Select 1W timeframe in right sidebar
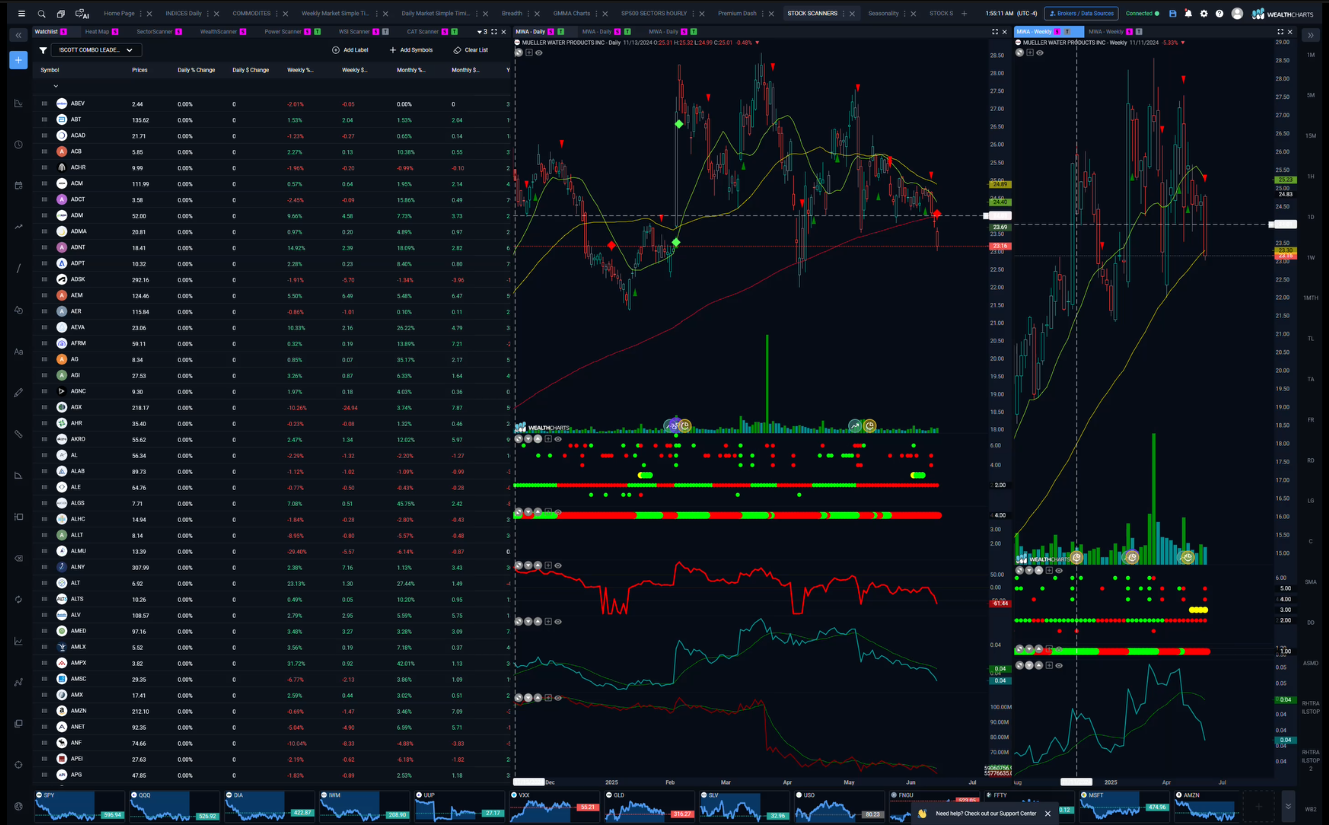The width and height of the screenshot is (1329, 825). click(1311, 258)
